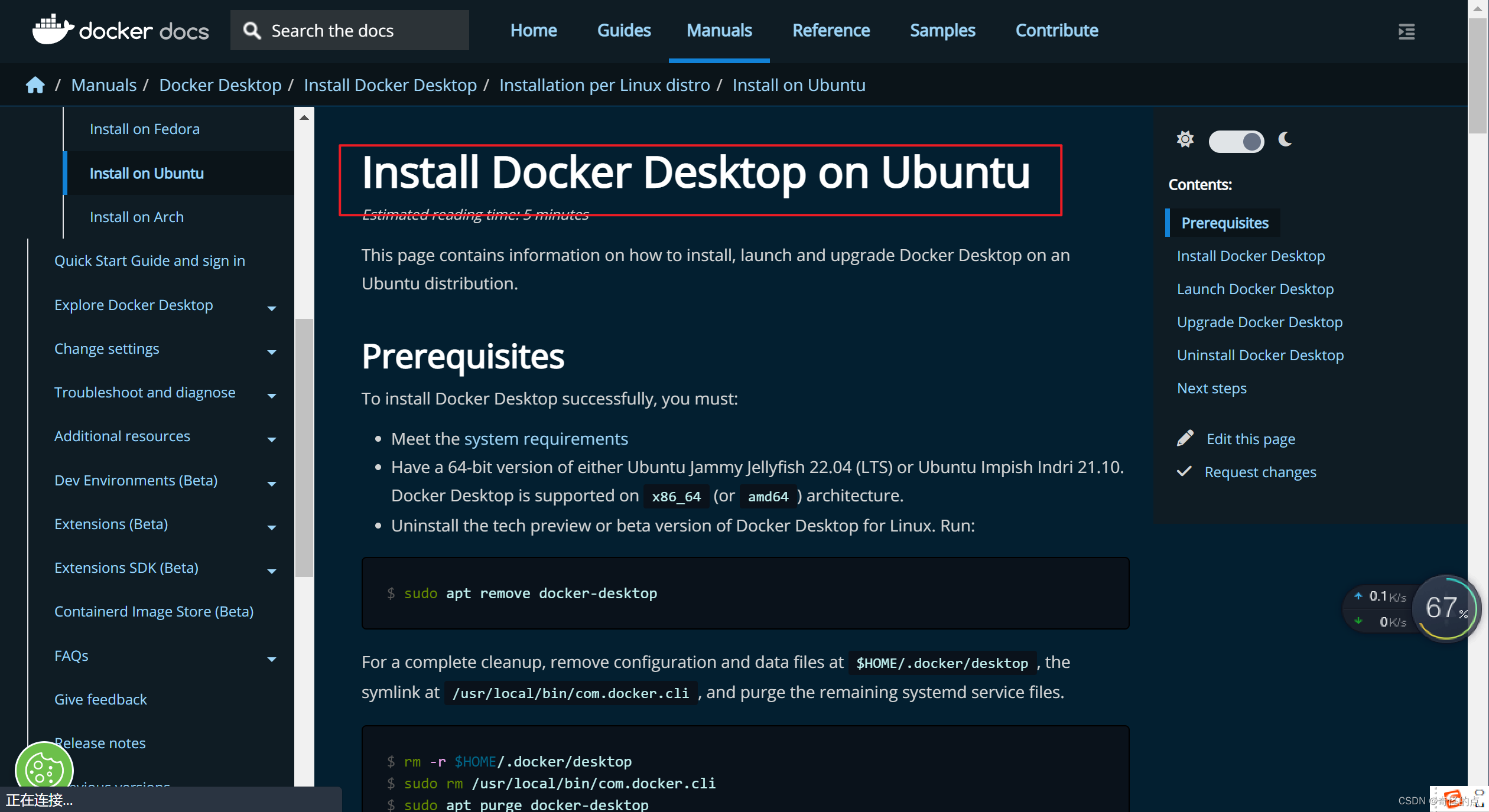
Task: Click the 67% circular progress indicator
Action: [x=1445, y=609]
